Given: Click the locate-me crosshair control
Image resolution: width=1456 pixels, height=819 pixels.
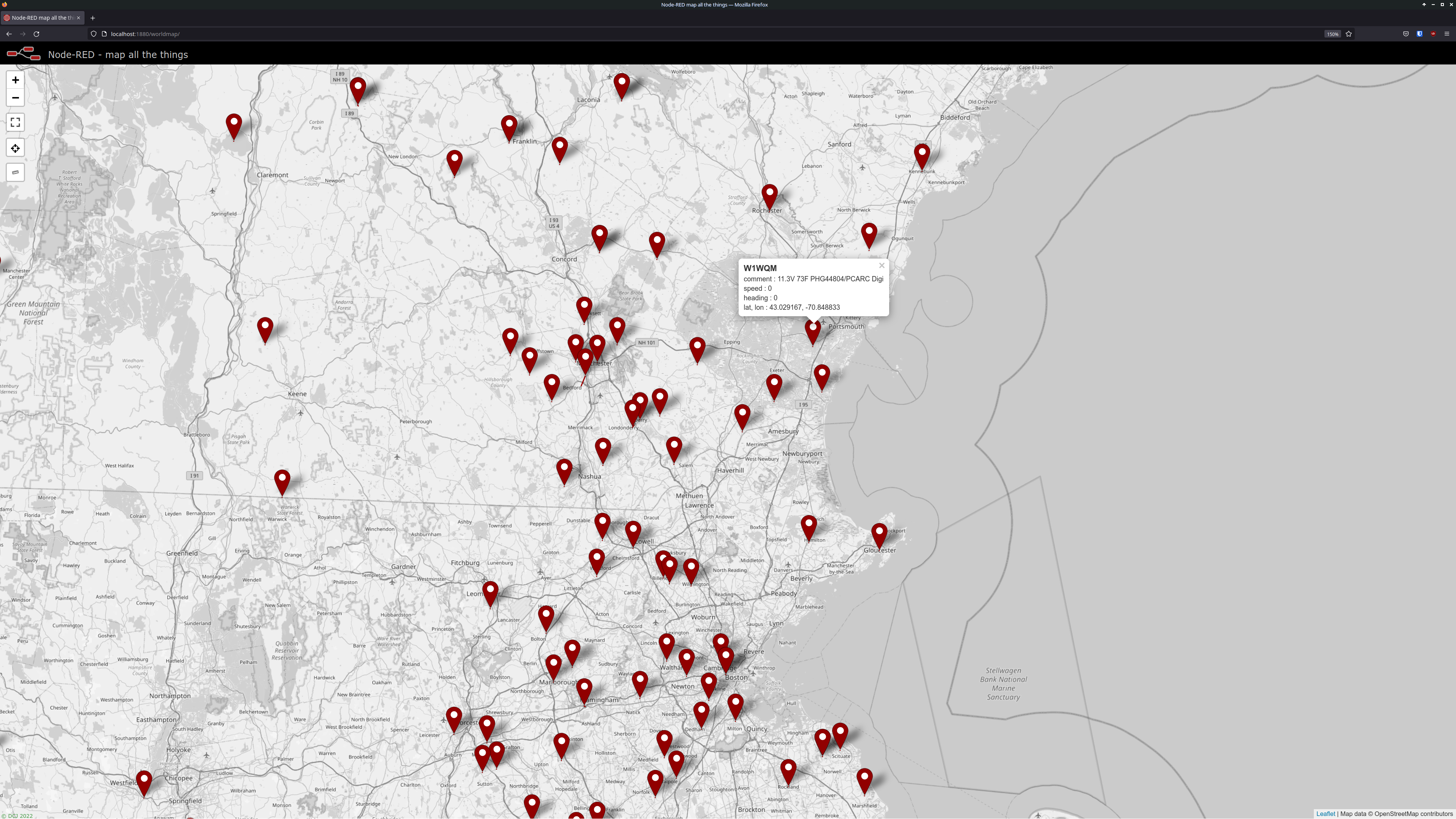Looking at the screenshot, I should (15, 148).
